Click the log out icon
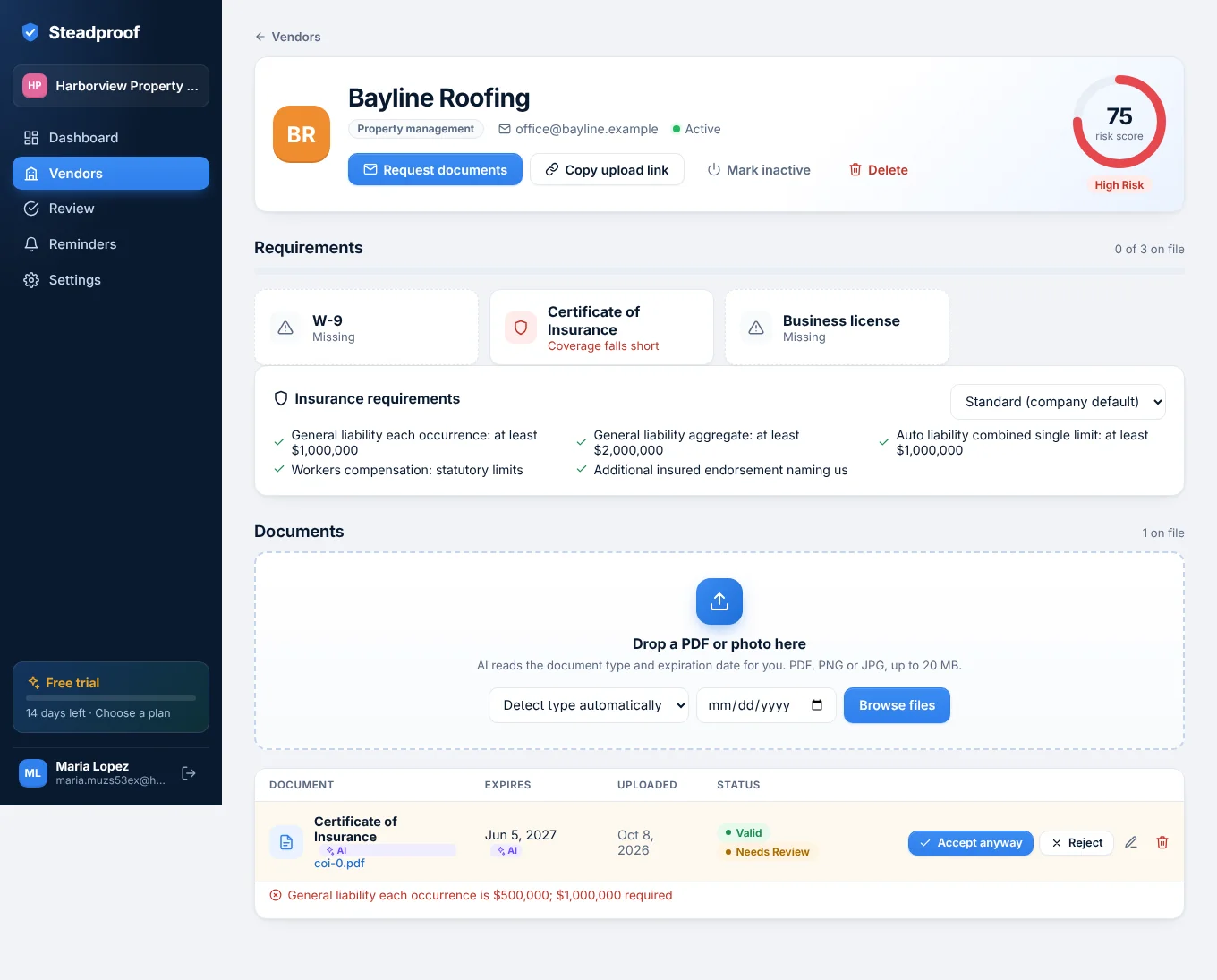Screen dimensions: 1217x980 pos(189,773)
